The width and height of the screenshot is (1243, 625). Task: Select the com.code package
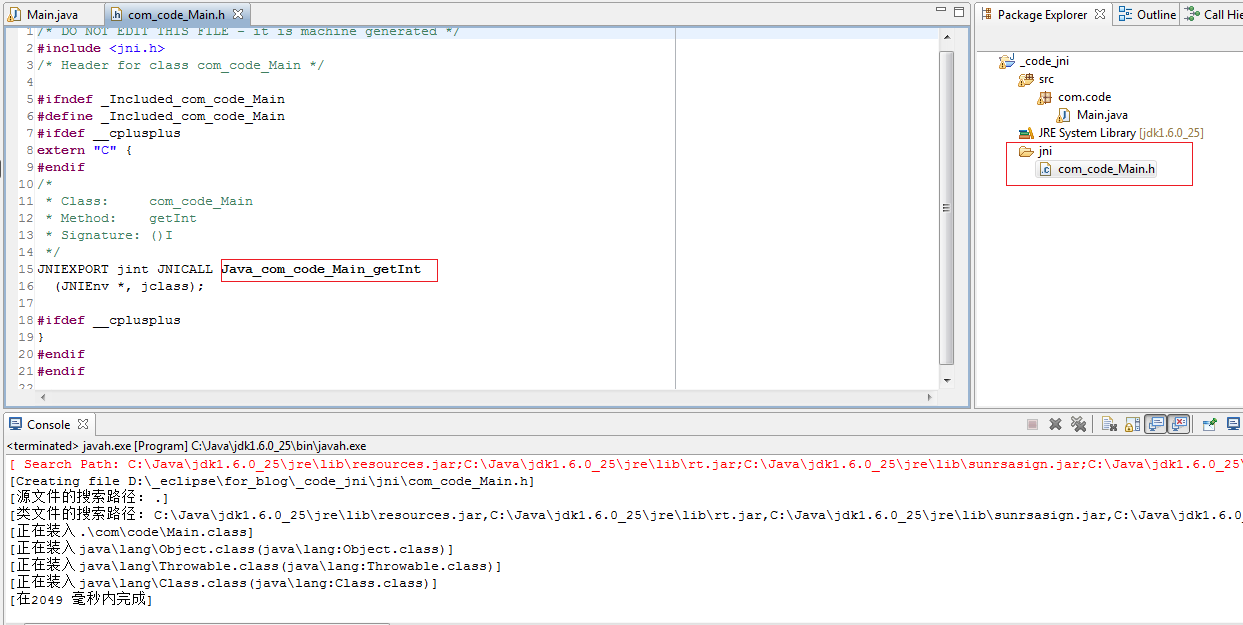coord(1085,97)
